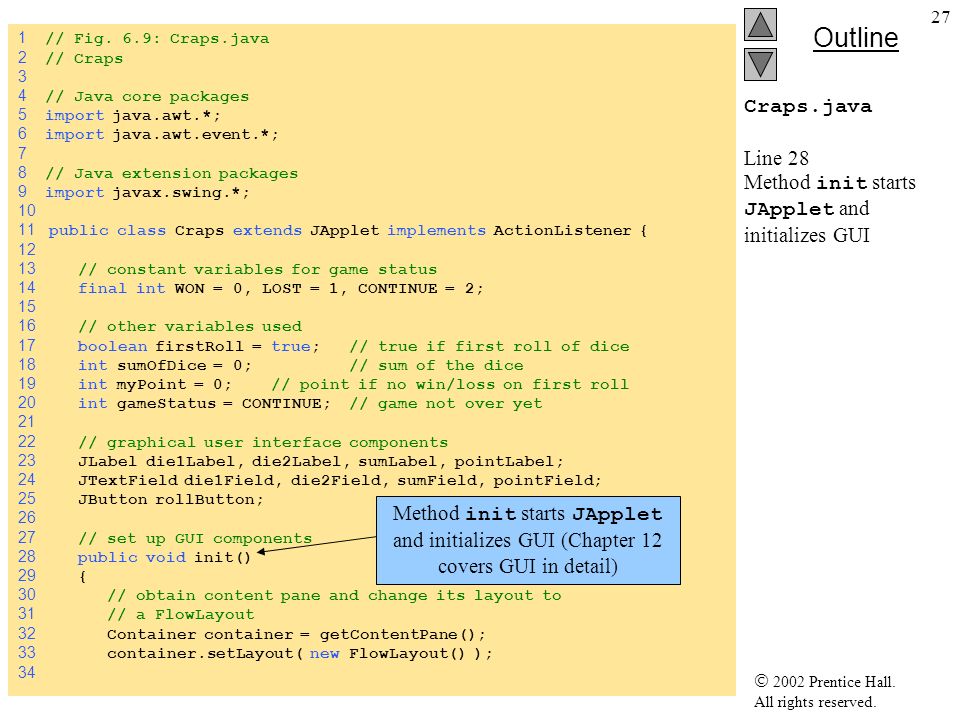Click the '// Fig. 6.9: Craps.java' comment
Viewport: 960px width, 720px height.
157,39
